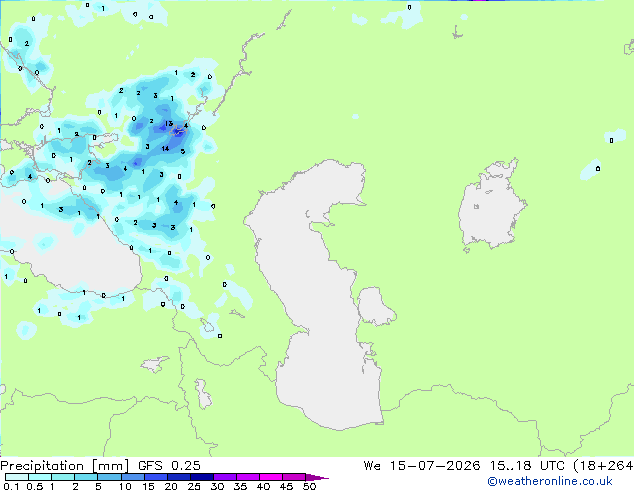The height and width of the screenshot is (490, 634).
Task: Select the 35 to 40 mm legend swatch
Action: 248,477
